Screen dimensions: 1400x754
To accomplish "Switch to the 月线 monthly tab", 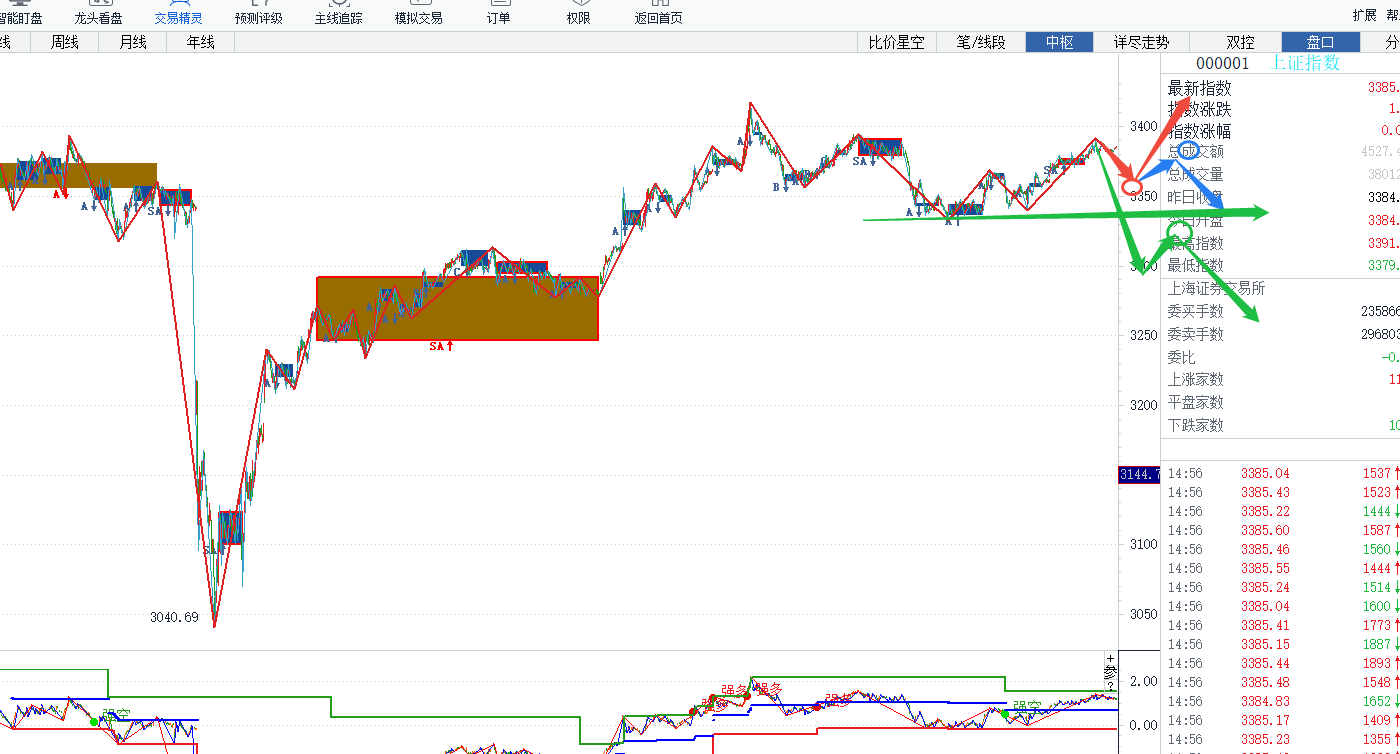I will pyautogui.click(x=132, y=42).
